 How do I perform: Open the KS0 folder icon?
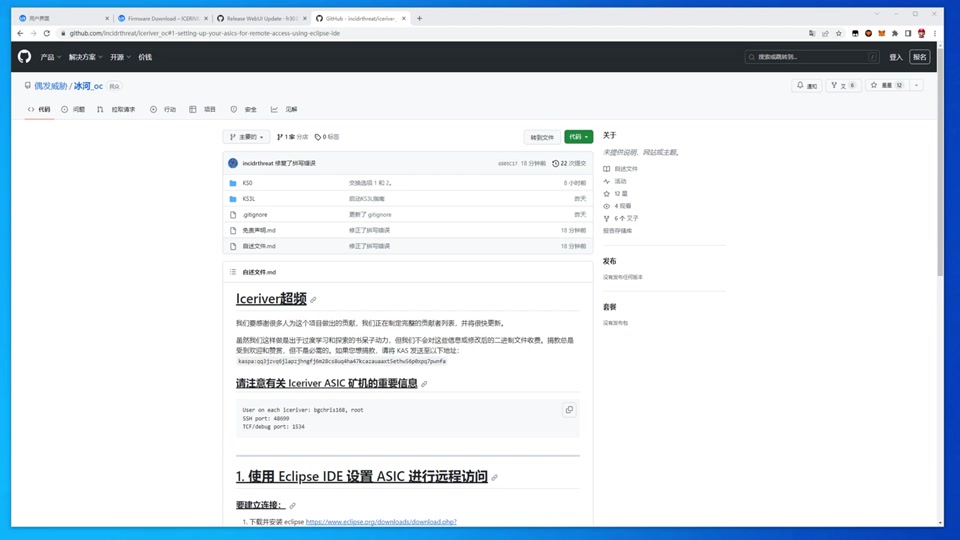click(x=233, y=183)
